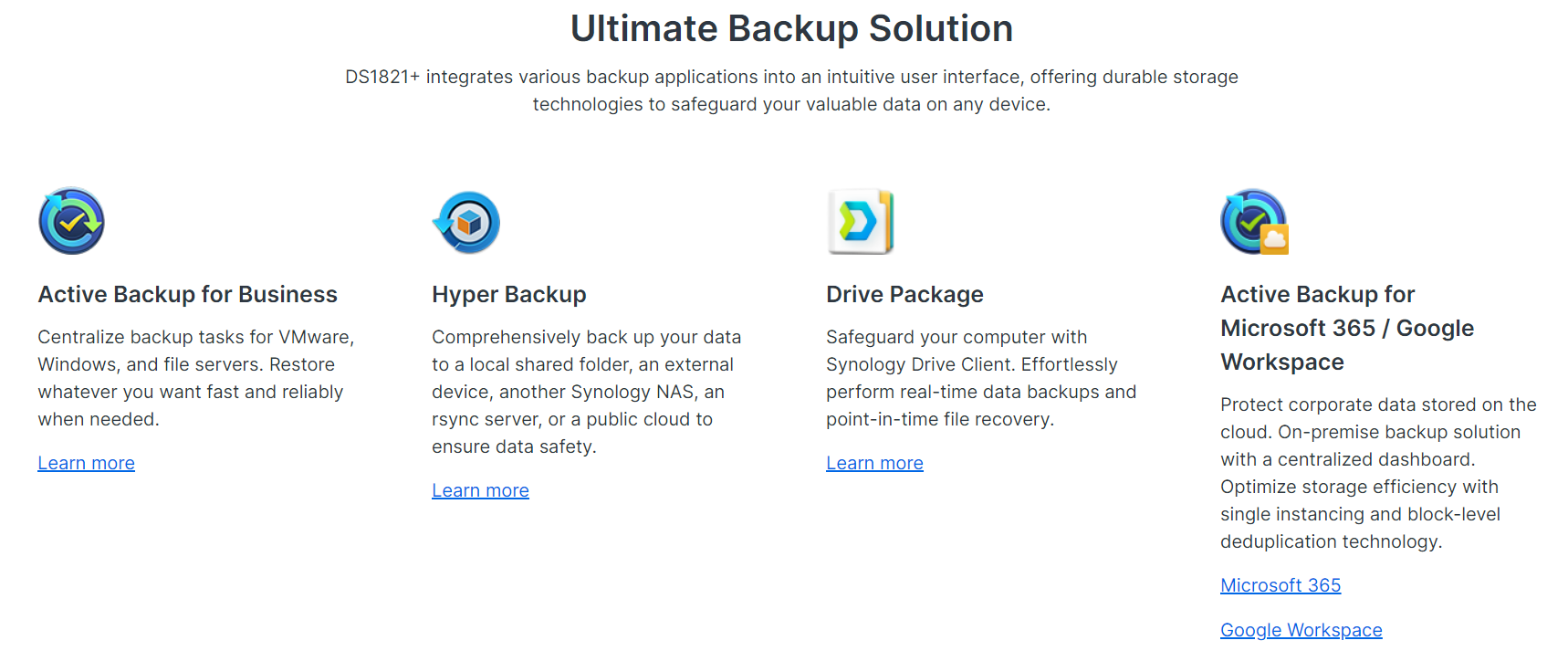Click the Drive Package icon

860,222
